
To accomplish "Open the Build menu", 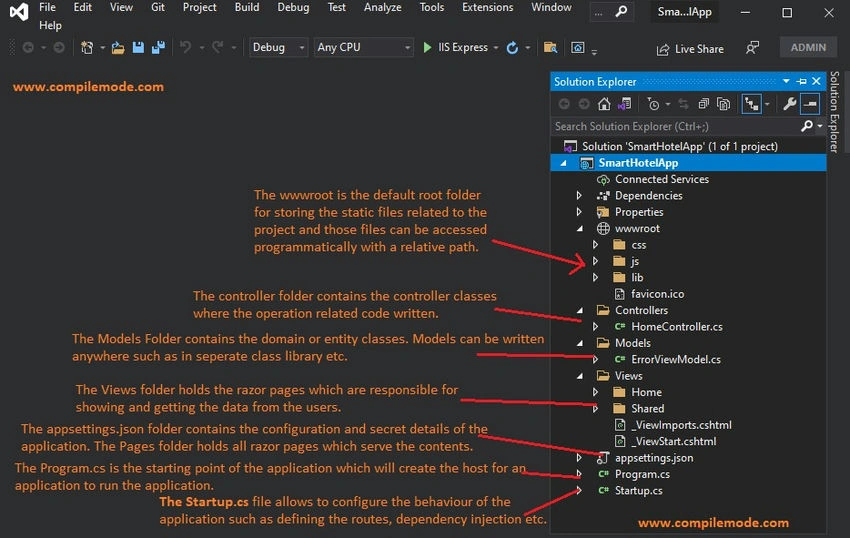I will (247, 8).
